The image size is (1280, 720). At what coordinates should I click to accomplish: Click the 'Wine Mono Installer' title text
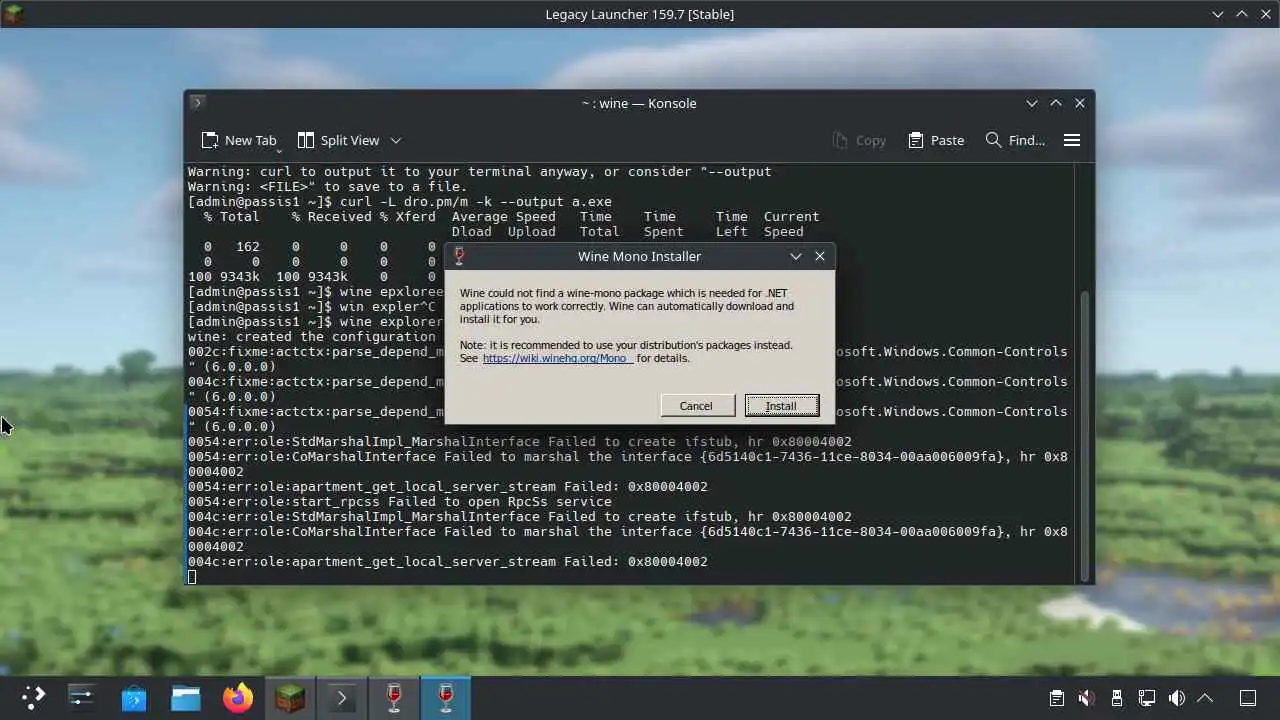click(x=639, y=256)
